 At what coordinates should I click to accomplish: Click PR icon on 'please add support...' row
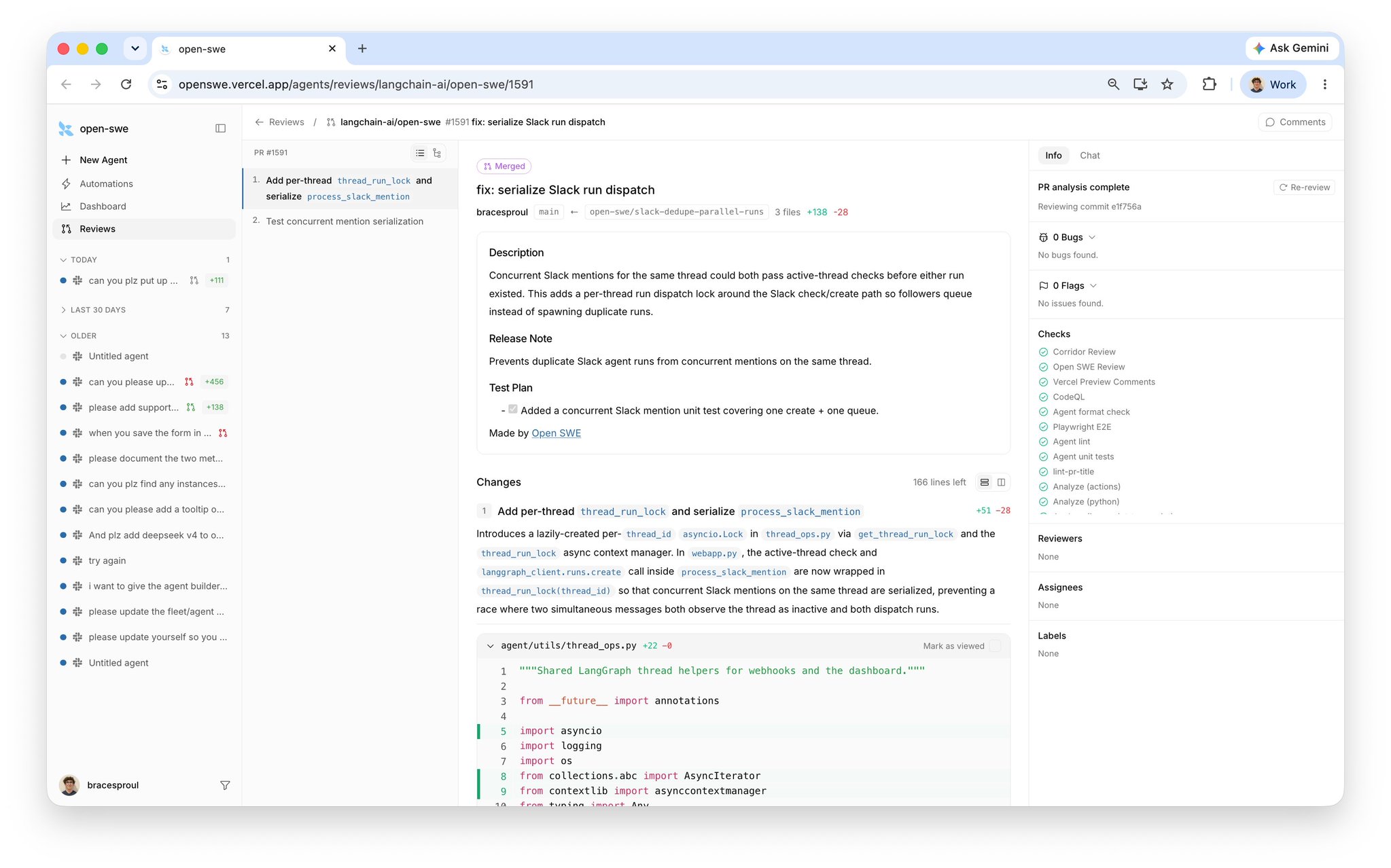pyautogui.click(x=190, y=408)
